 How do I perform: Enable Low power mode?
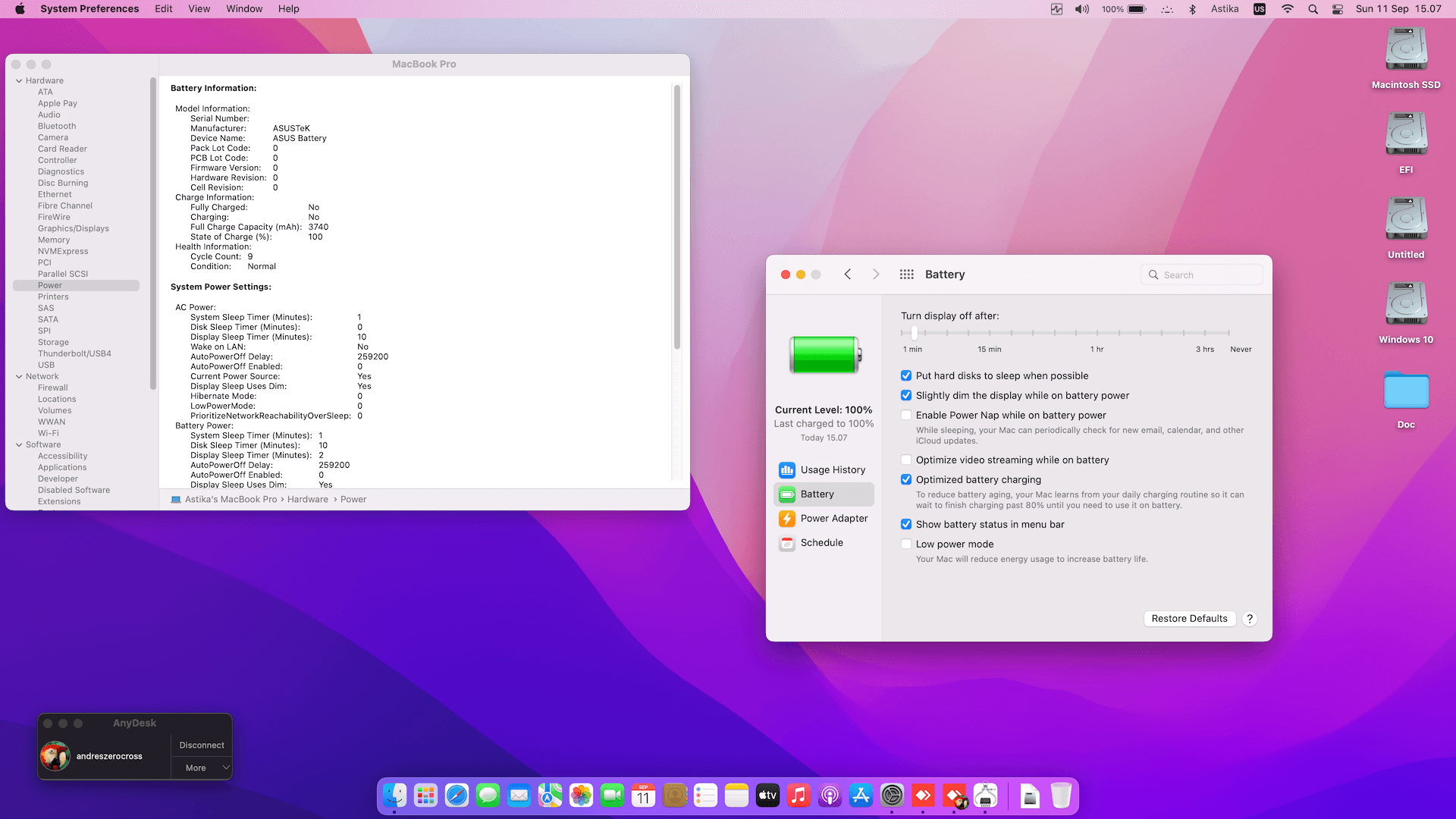906,544
